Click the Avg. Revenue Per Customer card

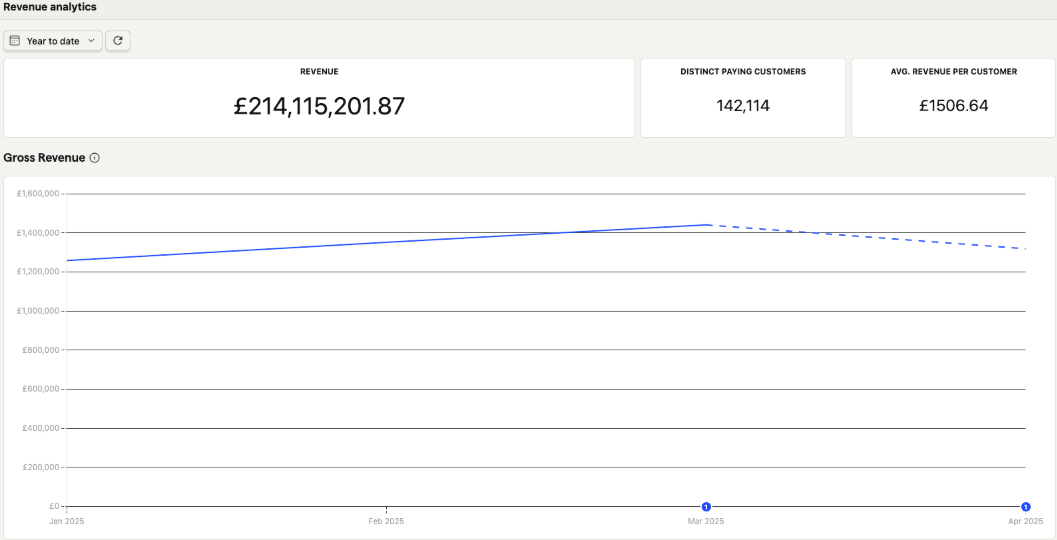[x=953, y=97]
